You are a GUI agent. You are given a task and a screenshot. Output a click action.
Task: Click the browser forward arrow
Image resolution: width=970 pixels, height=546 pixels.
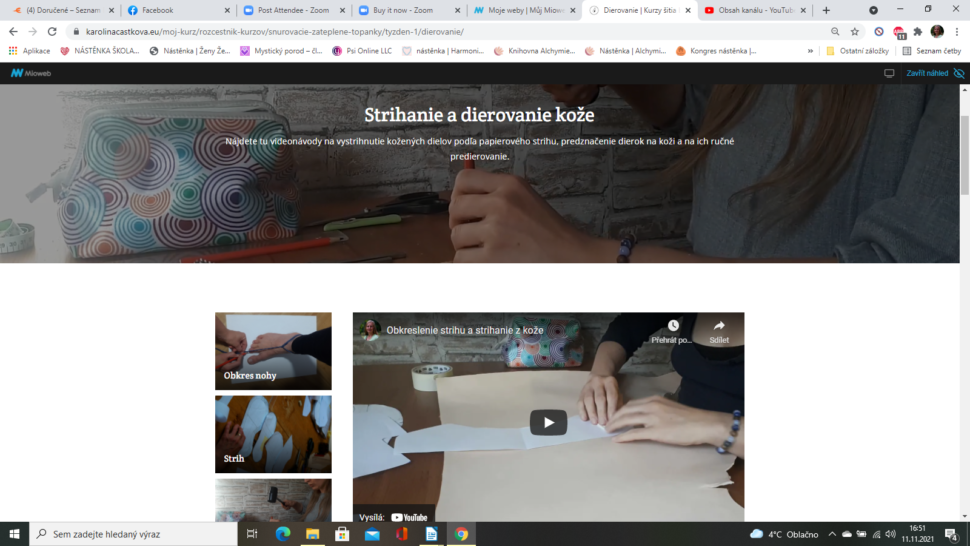click(33, 32)
